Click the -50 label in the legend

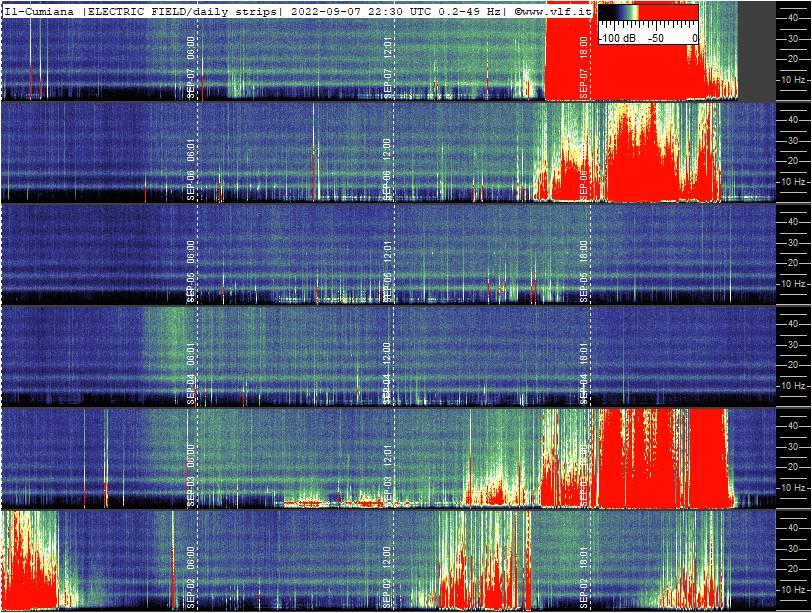(x=656, y=38)
